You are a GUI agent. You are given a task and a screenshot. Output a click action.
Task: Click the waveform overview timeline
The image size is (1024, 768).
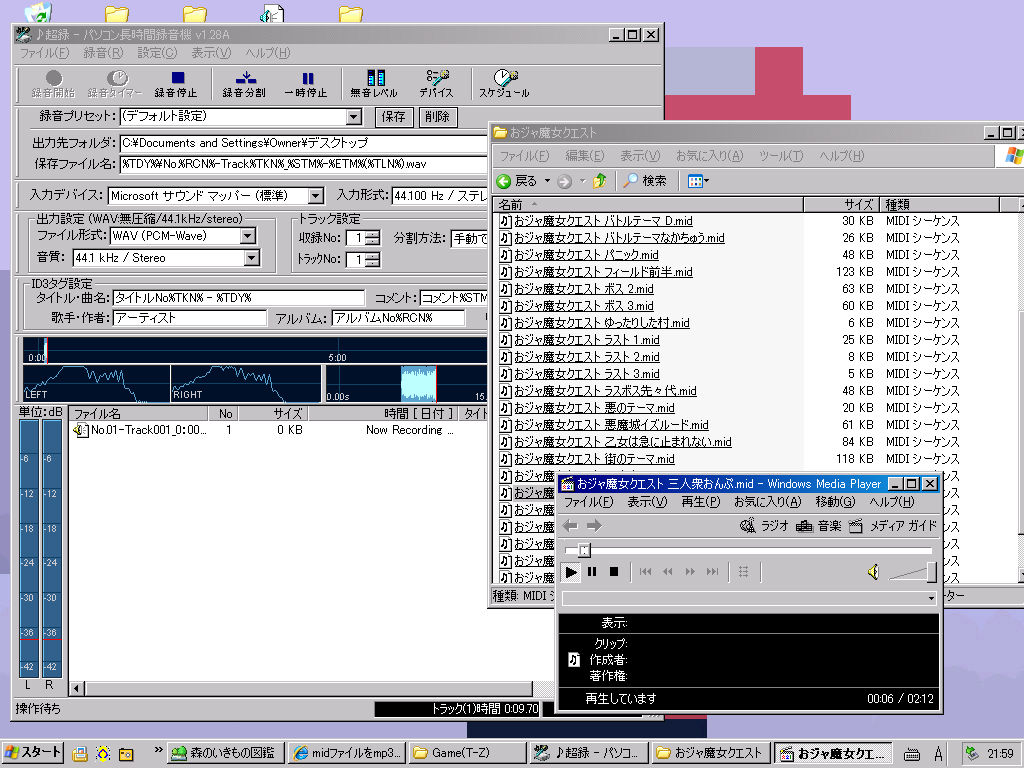pyautogui.click(x=255, y=350)
